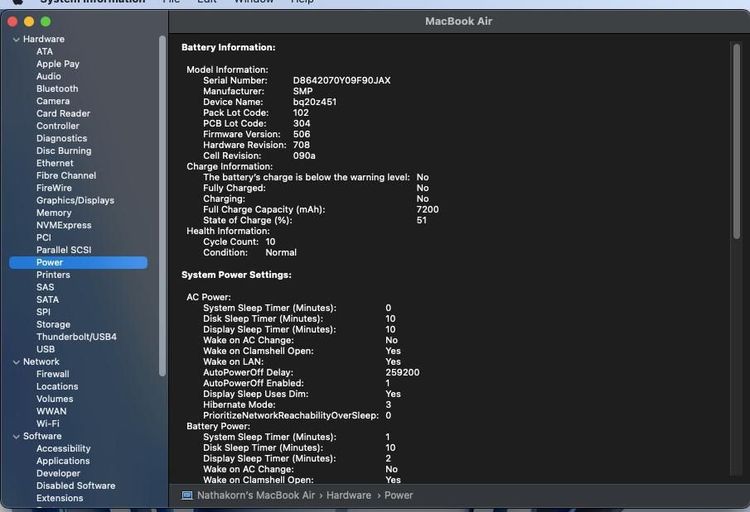This screenshot has width=750, height=512.
Task: Open the Apple menu
Action: [17, 2]
